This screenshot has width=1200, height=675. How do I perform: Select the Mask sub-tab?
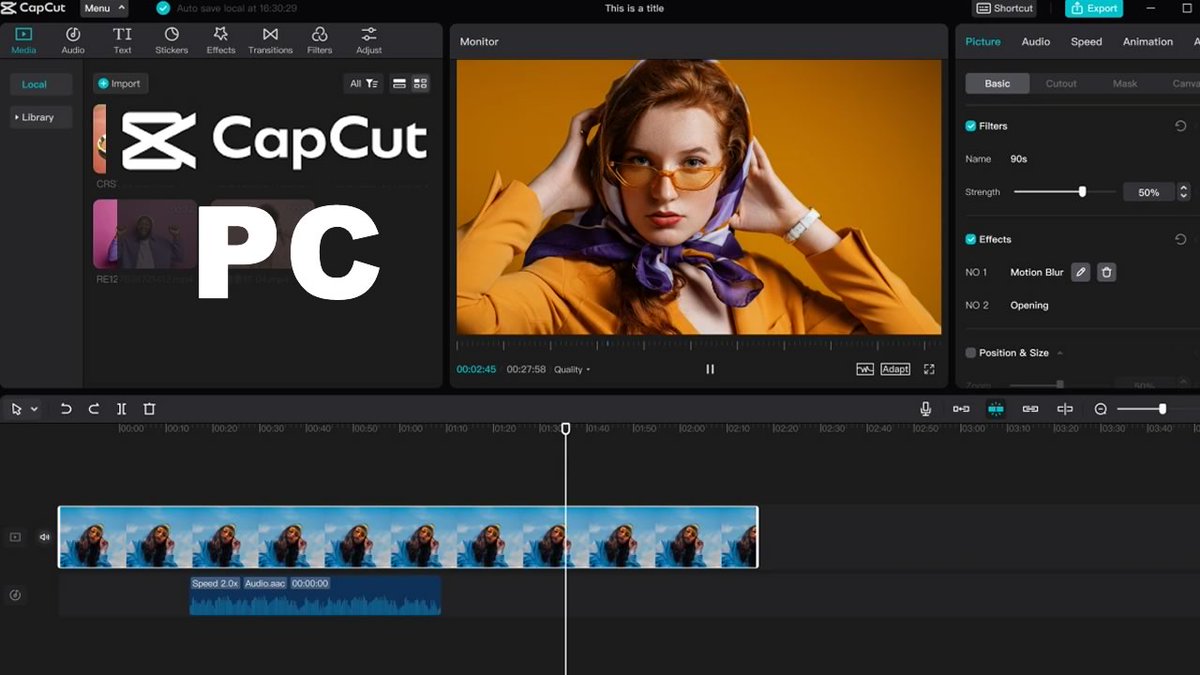[x=1125, y=83]
